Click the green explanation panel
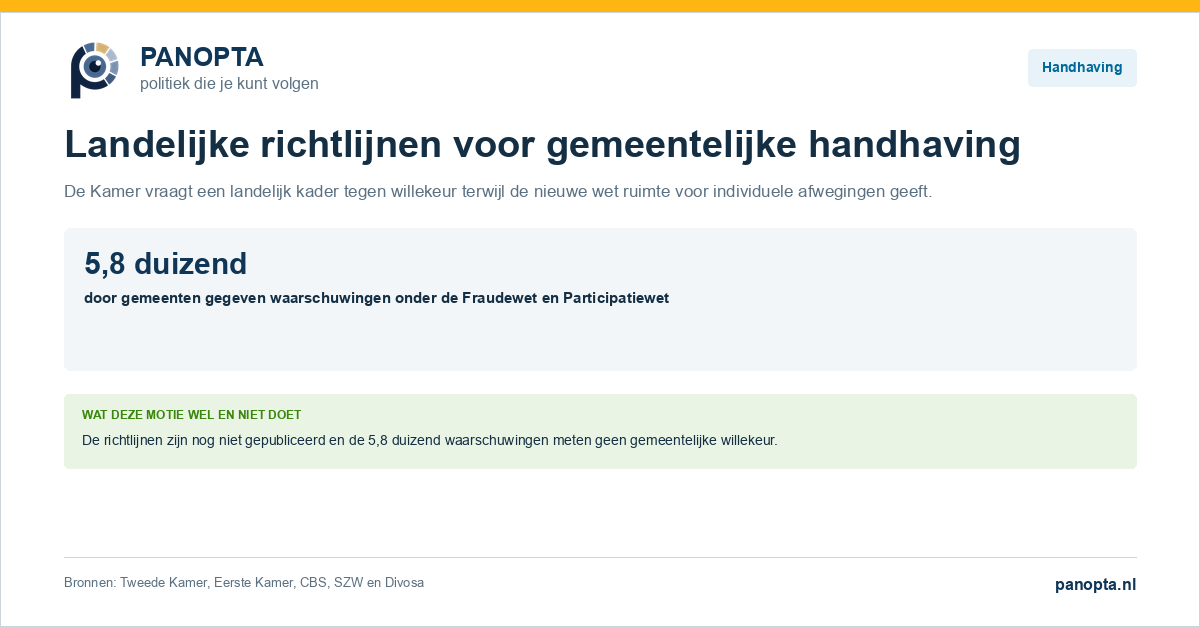This screenshot has height=627, width=1200. pyautogui.click(x=600, y=431)
